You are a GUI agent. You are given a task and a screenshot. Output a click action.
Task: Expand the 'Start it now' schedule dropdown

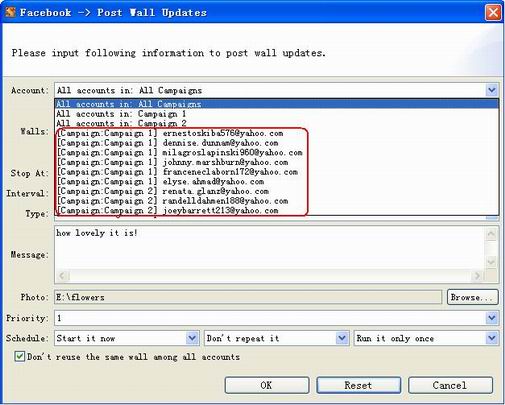pyautogui.click(x=192, y=338)
